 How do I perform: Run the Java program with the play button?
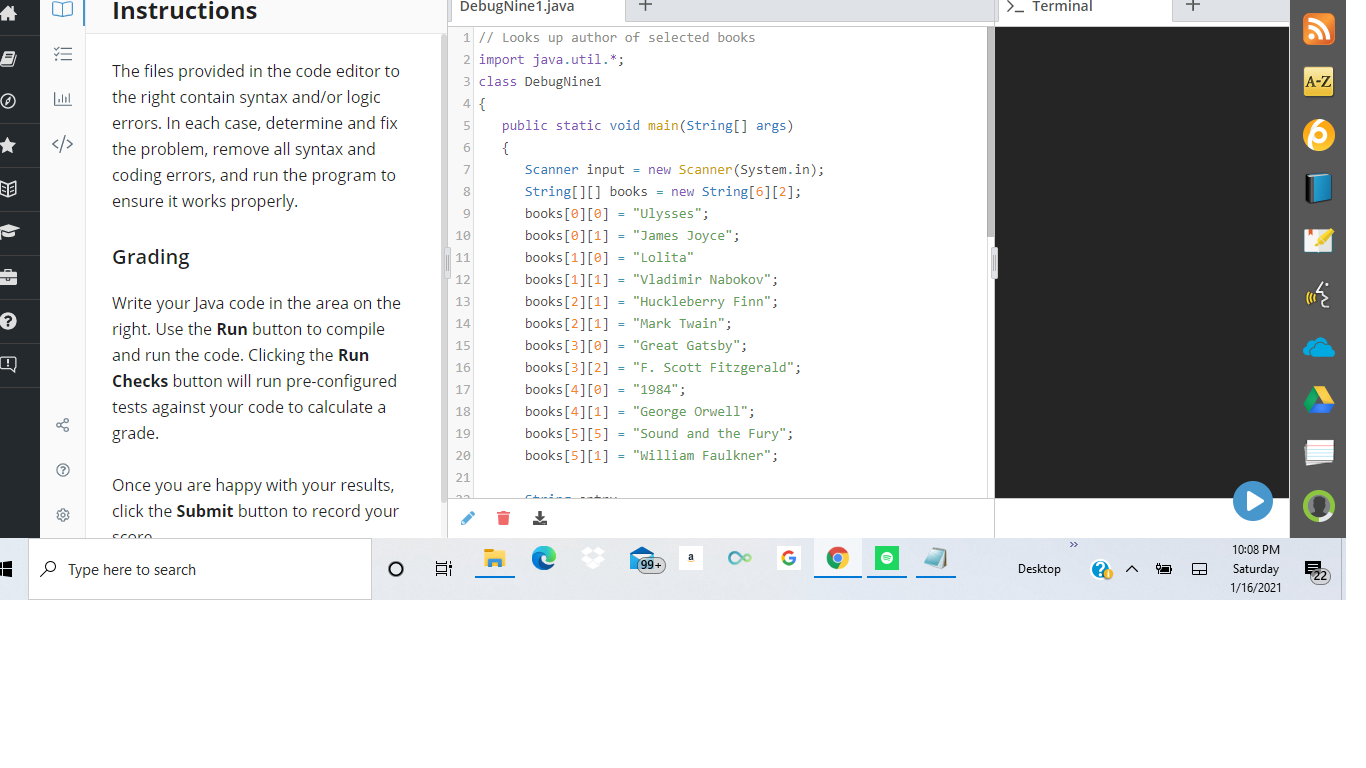[1253, 501]
